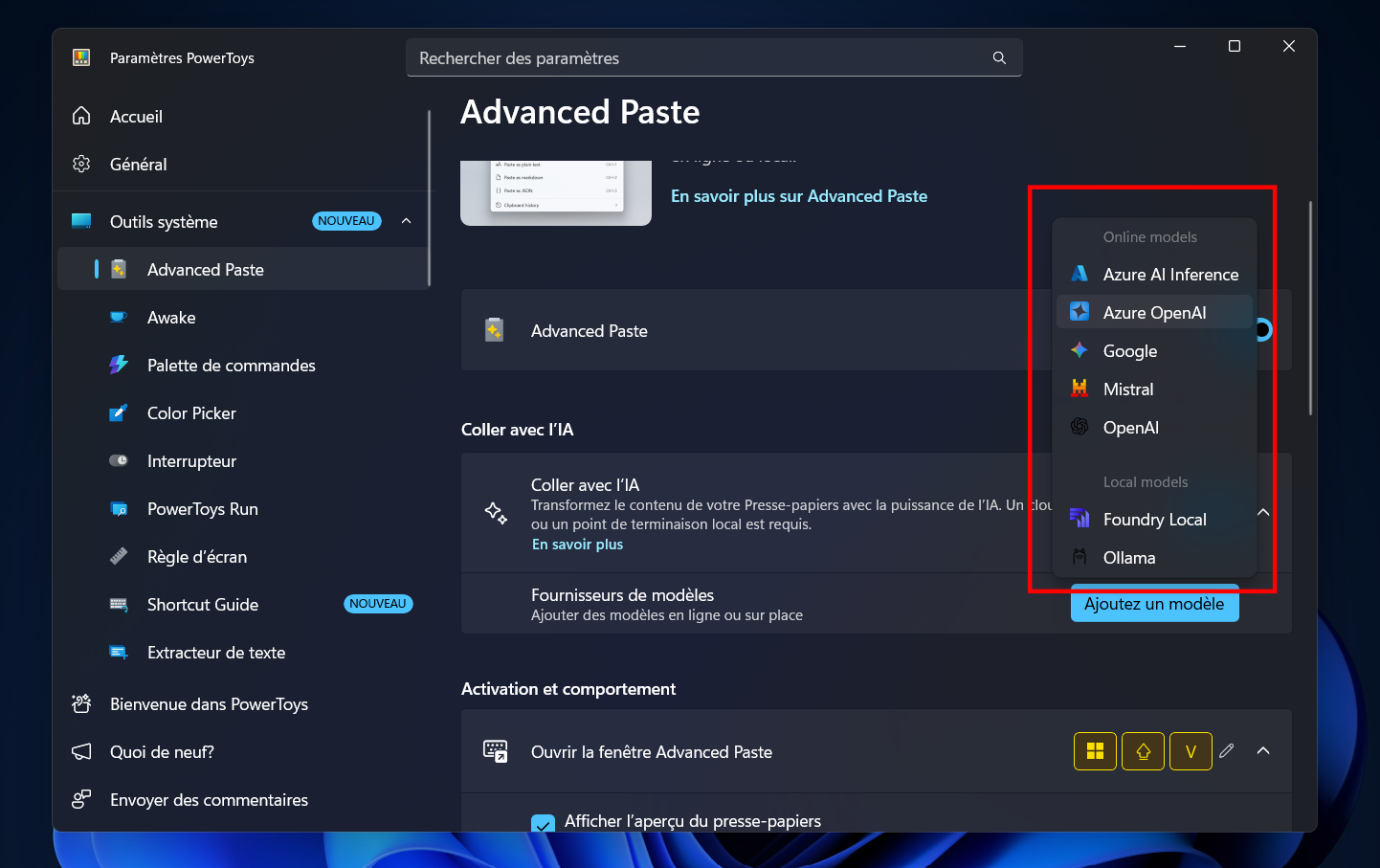Image resolution: width=1380 pixels, height=868 pixels.
Task: Click the Local models menu header
Action: tap(1145, 482)
